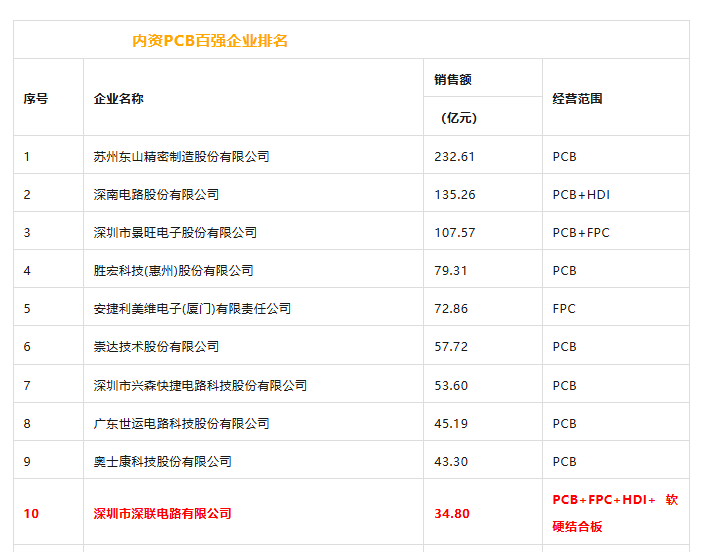Click 胜宏科技(惠州)股份有限公司 cell

pos(173,271)
